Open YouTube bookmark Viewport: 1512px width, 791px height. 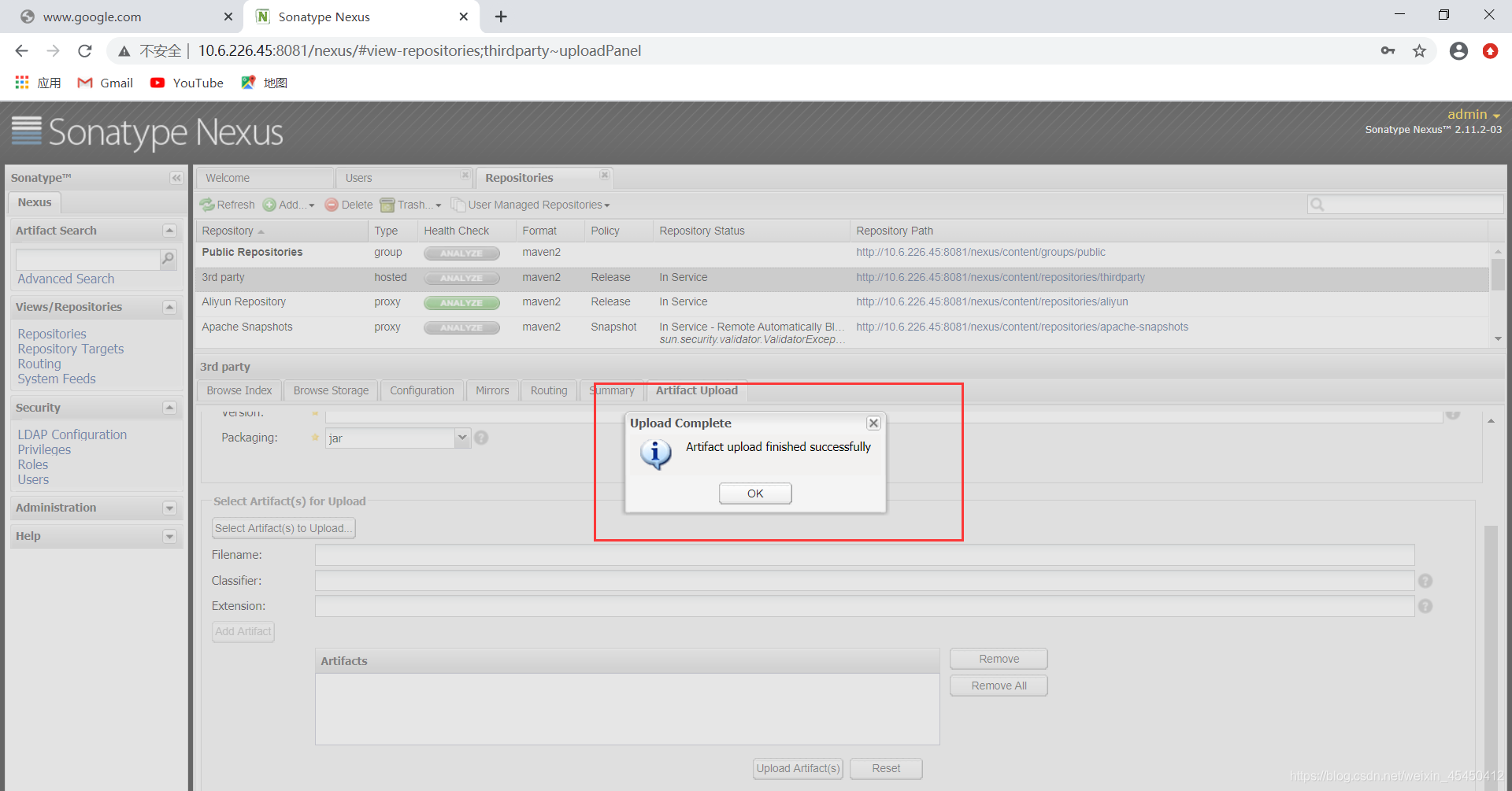point(187,83)
